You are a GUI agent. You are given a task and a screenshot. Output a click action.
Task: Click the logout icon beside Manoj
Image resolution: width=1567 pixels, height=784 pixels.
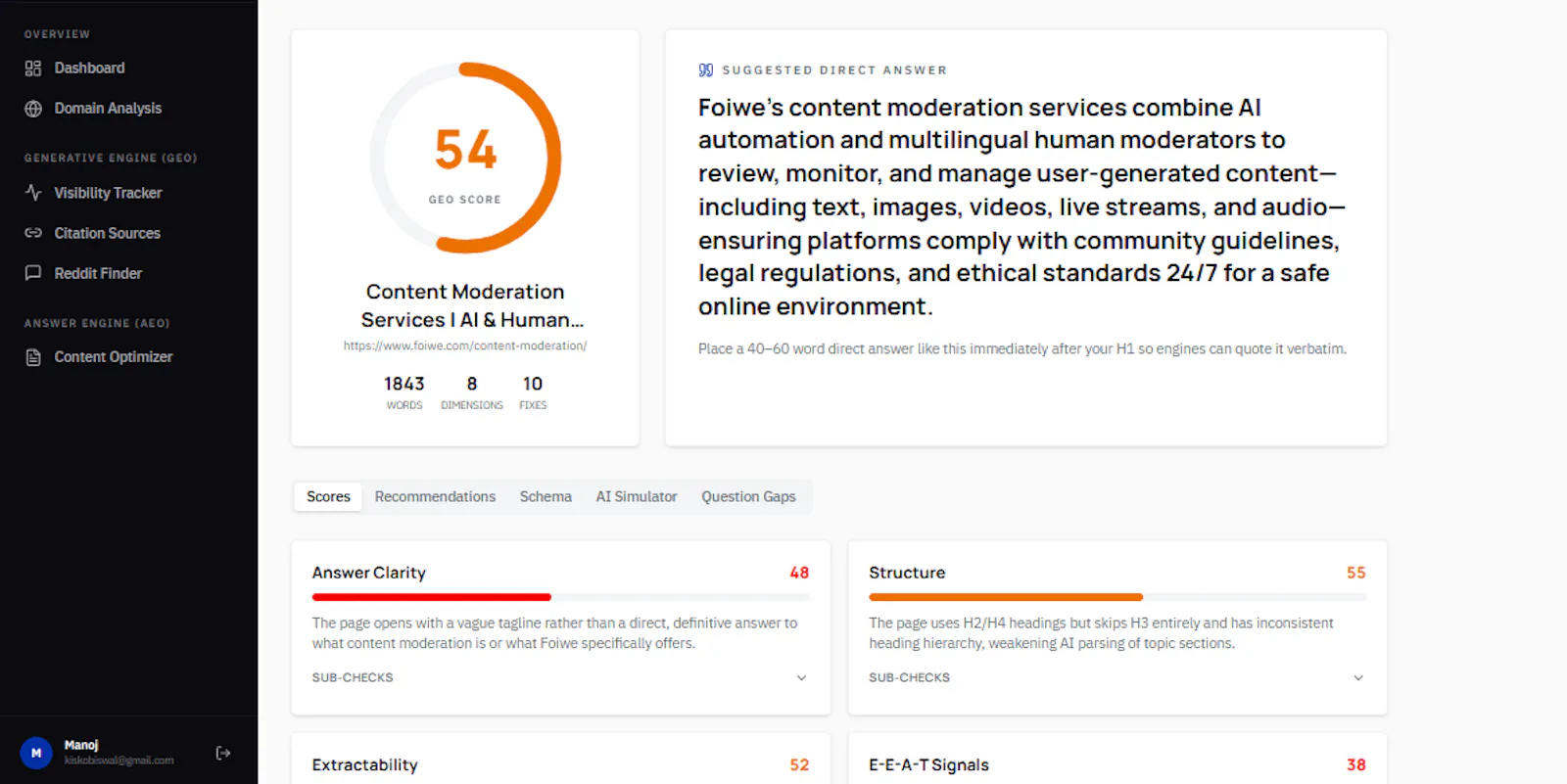pyautogui.click(x=223, y=753)
